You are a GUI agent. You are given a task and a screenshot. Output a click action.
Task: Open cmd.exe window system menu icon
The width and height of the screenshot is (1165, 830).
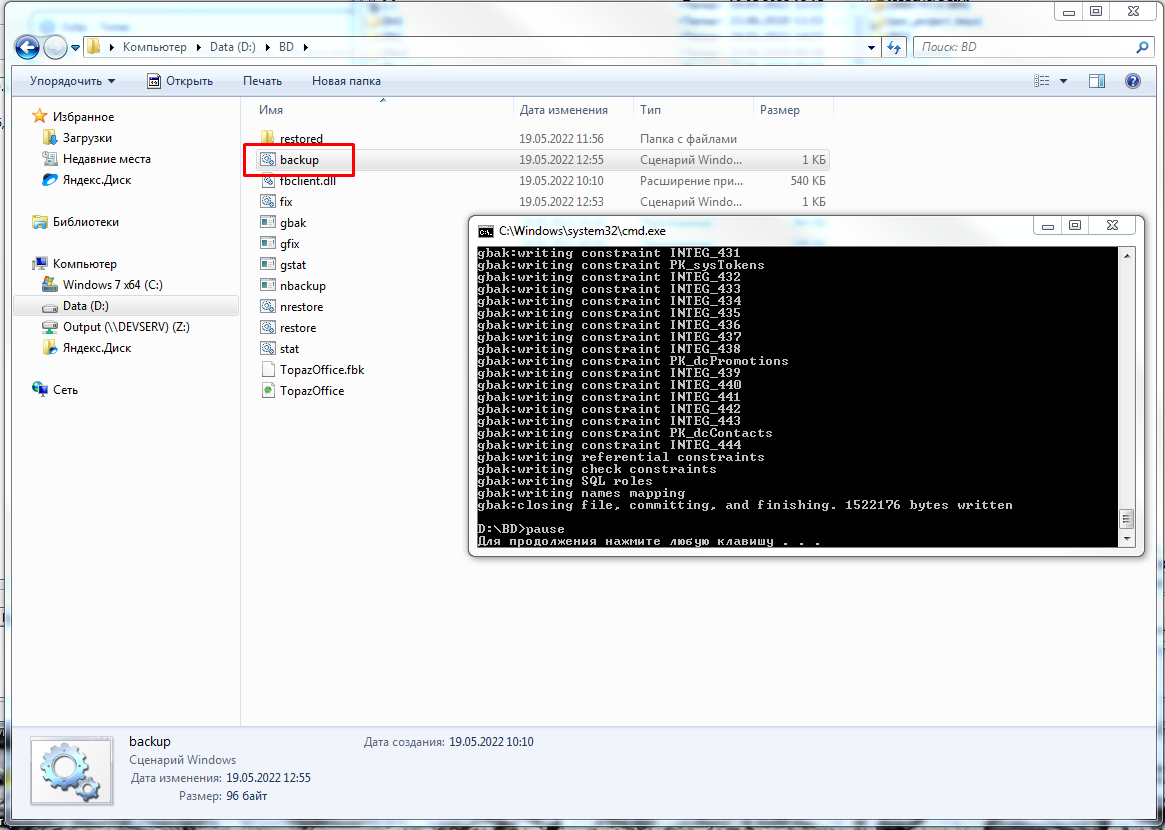[x=485, y=231]
